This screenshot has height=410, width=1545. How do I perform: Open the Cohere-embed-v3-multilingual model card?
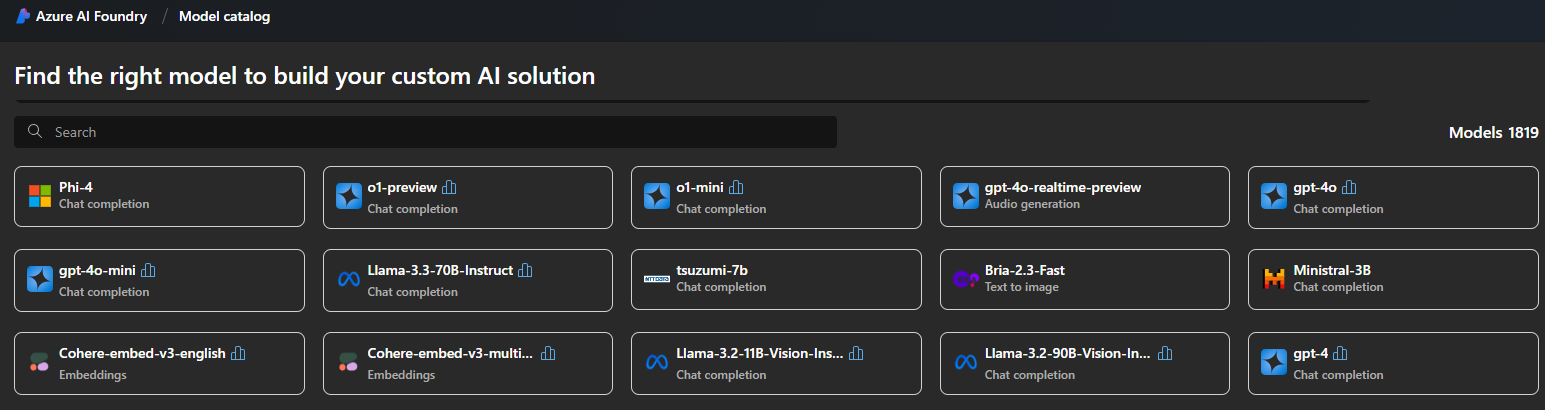467,363
